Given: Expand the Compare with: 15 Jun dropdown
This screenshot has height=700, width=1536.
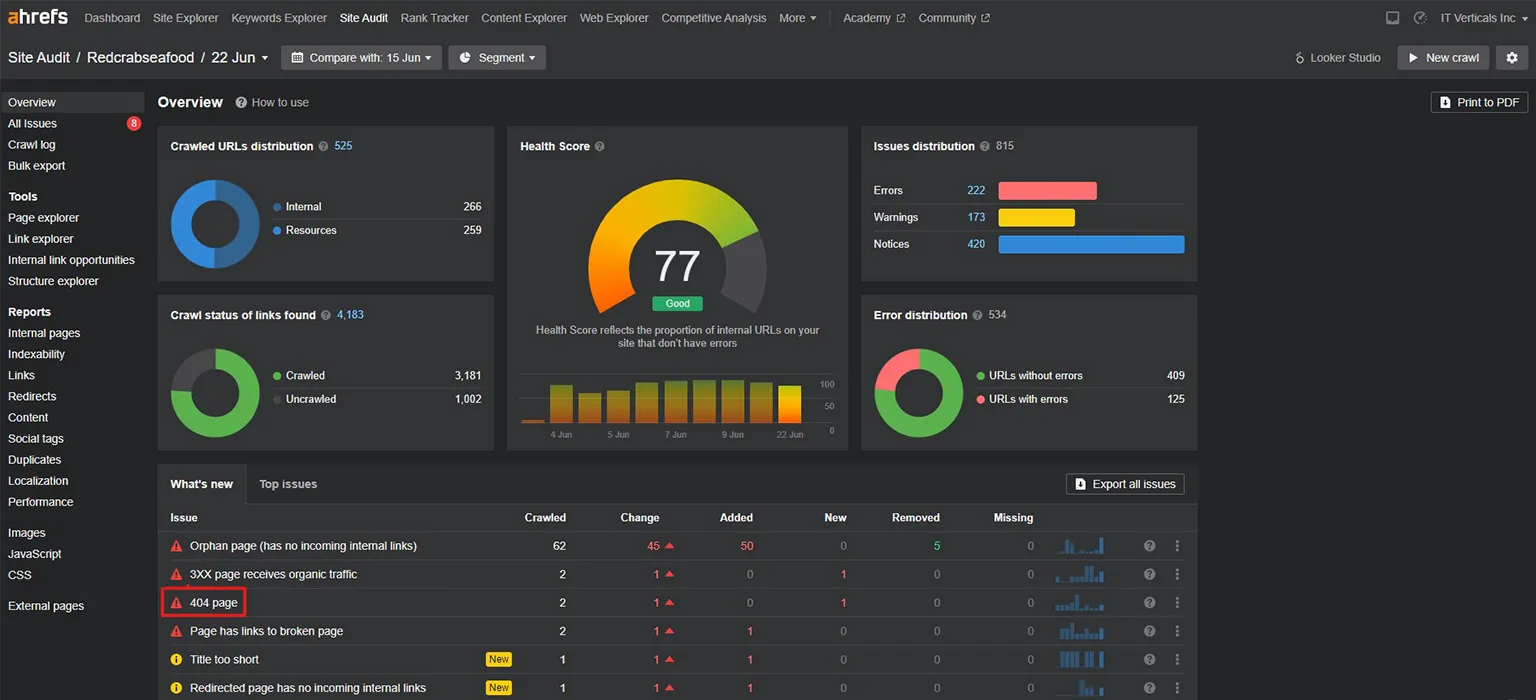Looking at the screenshot, I should 361,58.
